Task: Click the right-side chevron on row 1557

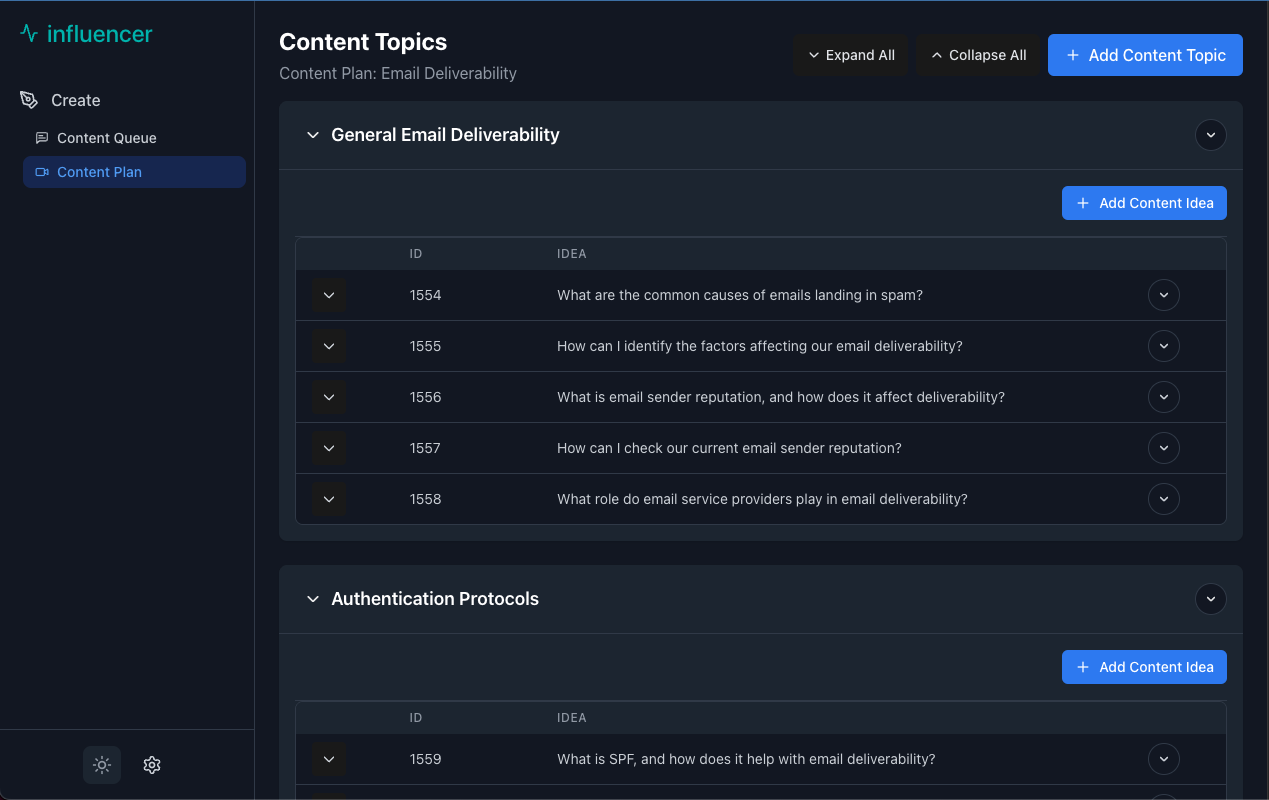Action: tap(1164, 448)
